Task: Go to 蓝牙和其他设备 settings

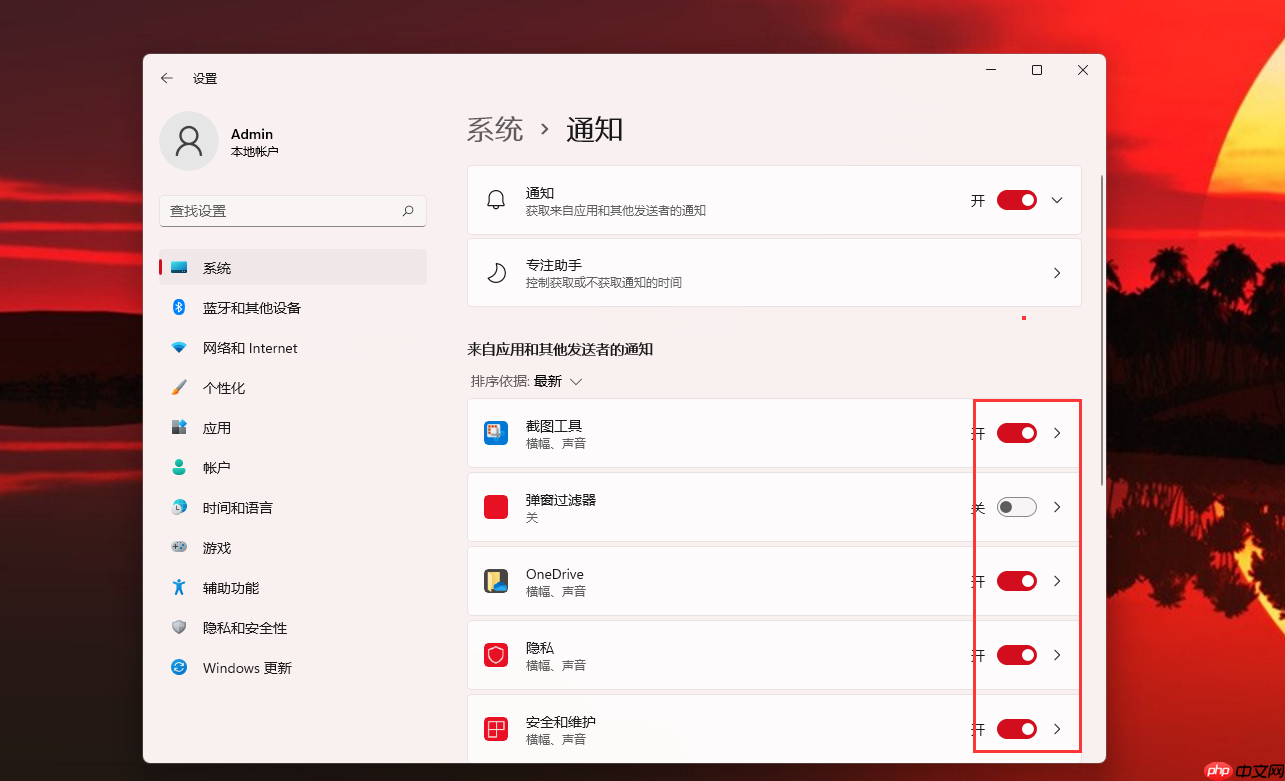Action: 293,308
